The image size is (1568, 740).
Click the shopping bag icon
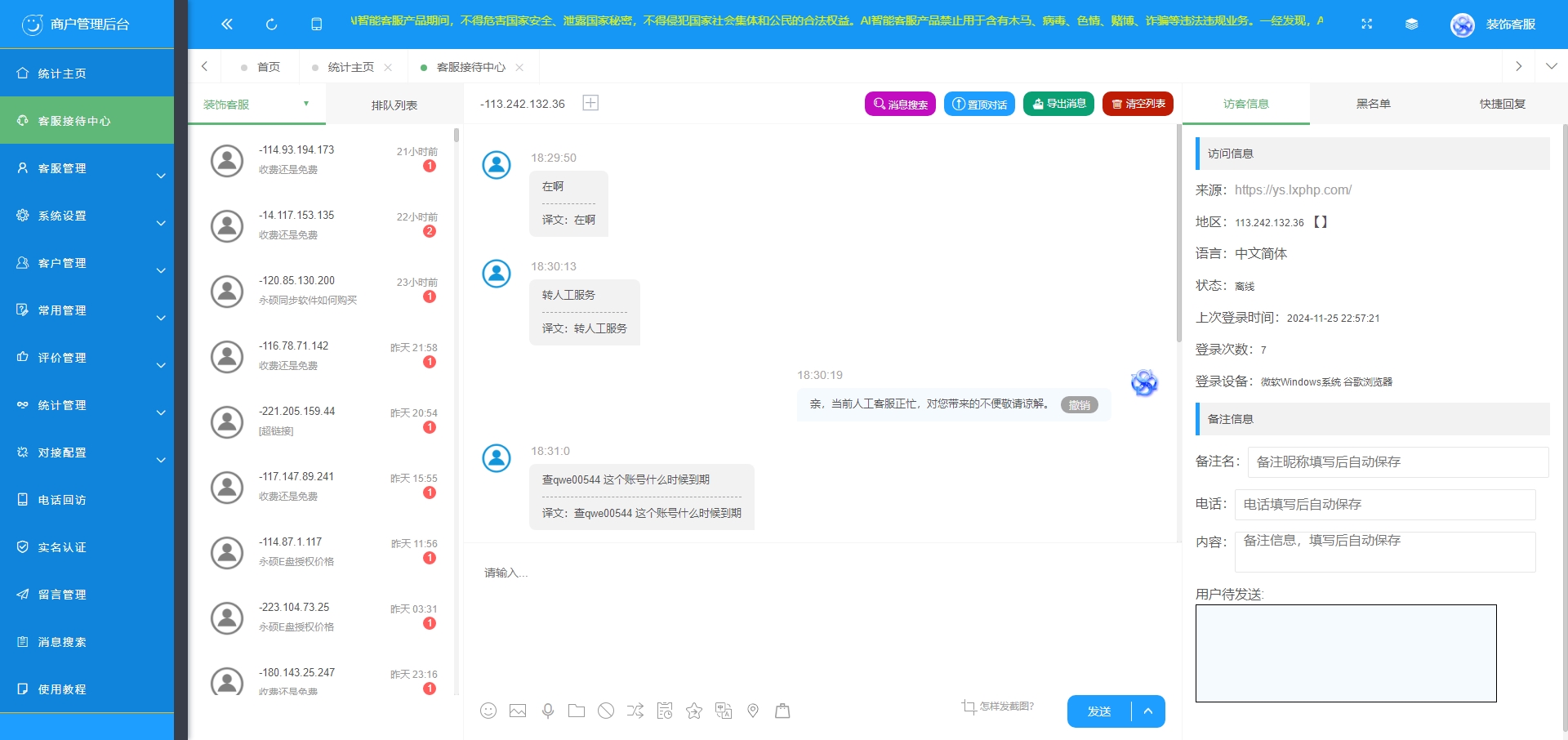coord(782,711)
